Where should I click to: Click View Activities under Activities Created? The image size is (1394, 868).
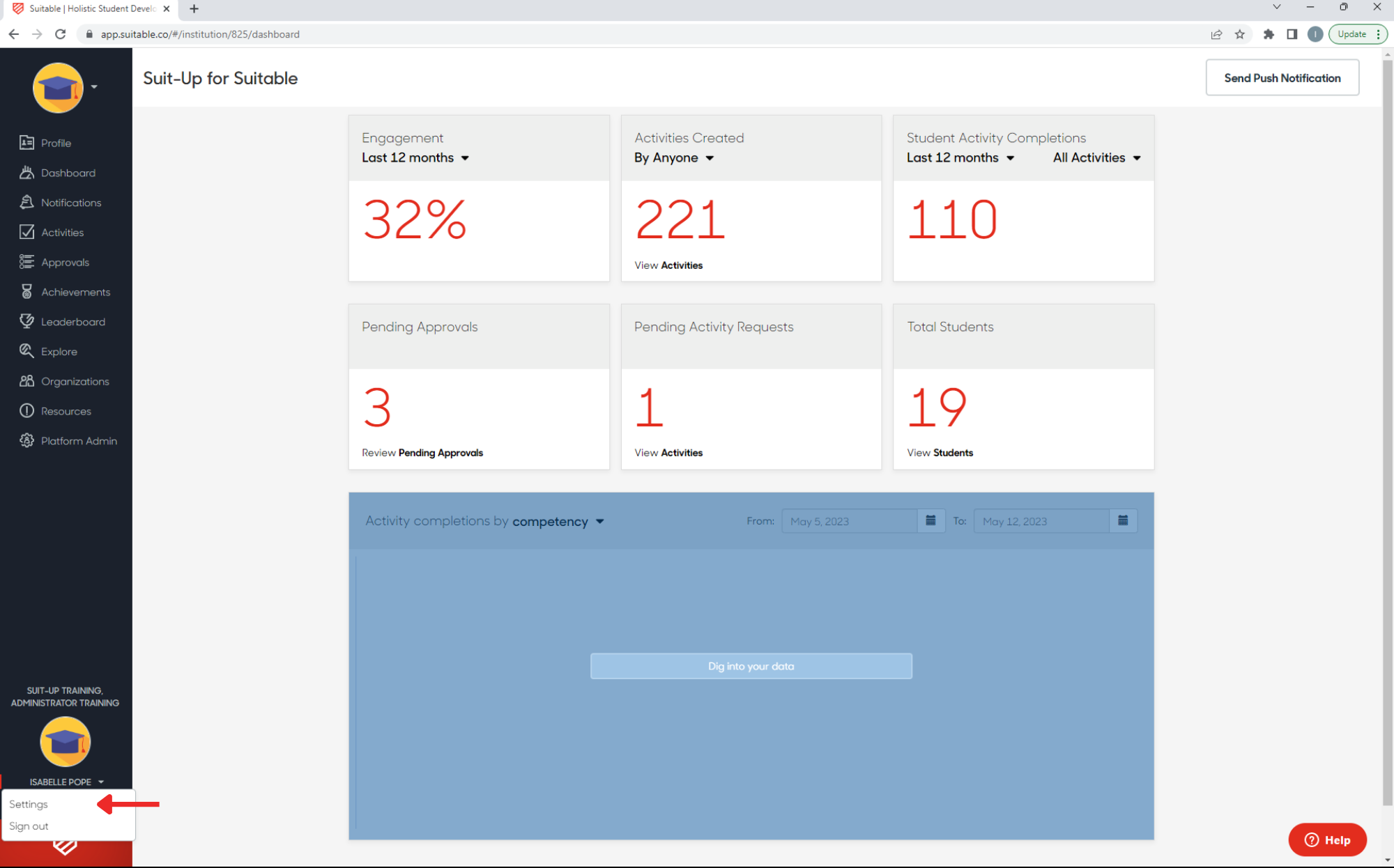(668, 265)
